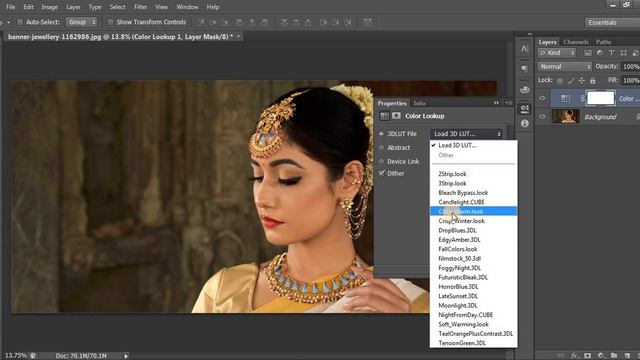The image size is (640, 360).
Task: Choose Candlelight.CUBE from LUT list
Action: coord(473,202)
